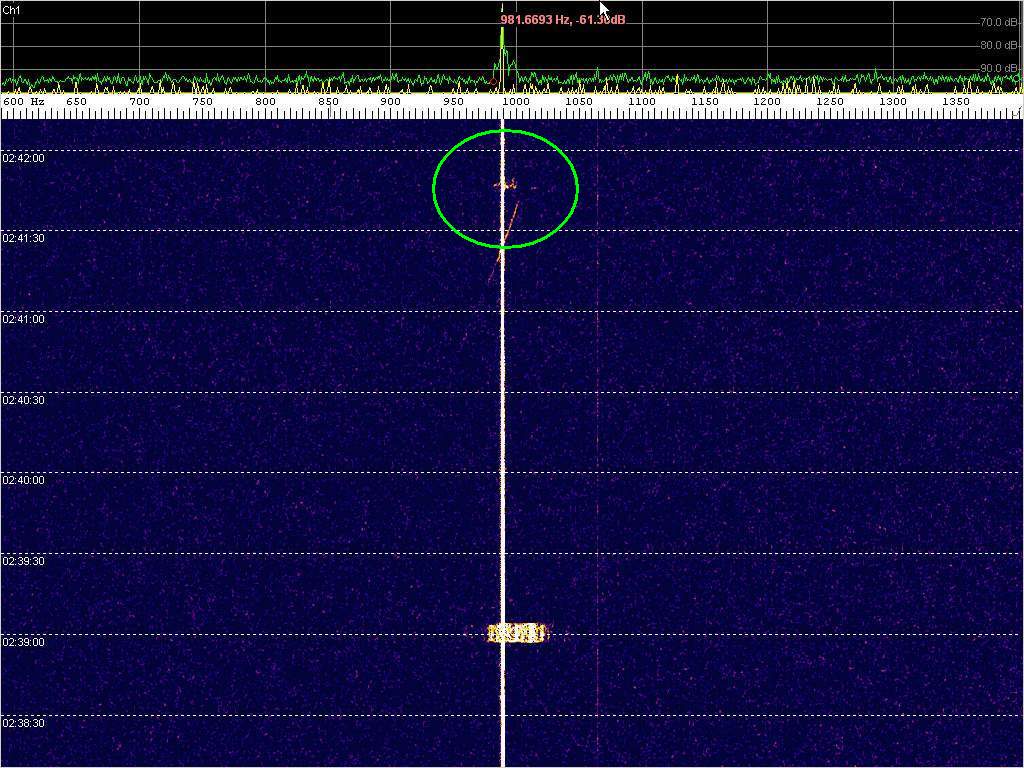Click the 800 Hz mark on frequency ruler
This screenshot has height=768, width=1024.
265,102
